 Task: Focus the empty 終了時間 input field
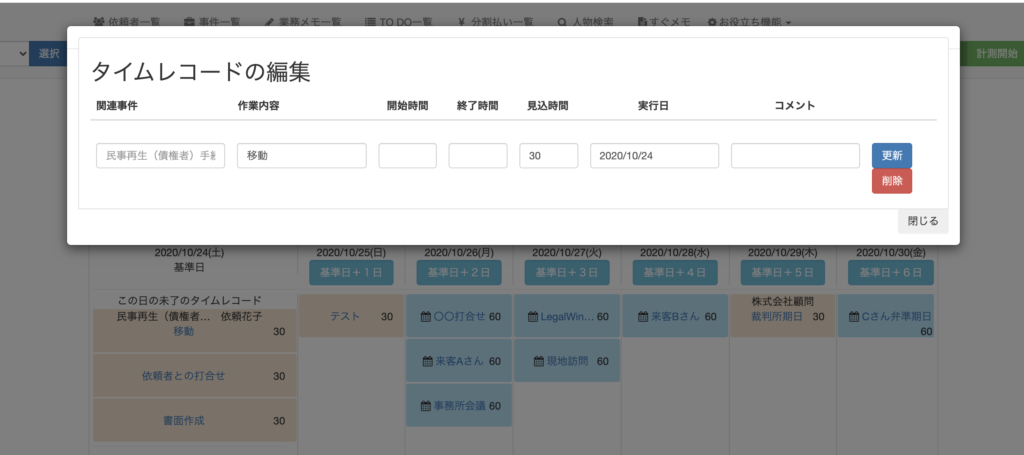(478, 156)
